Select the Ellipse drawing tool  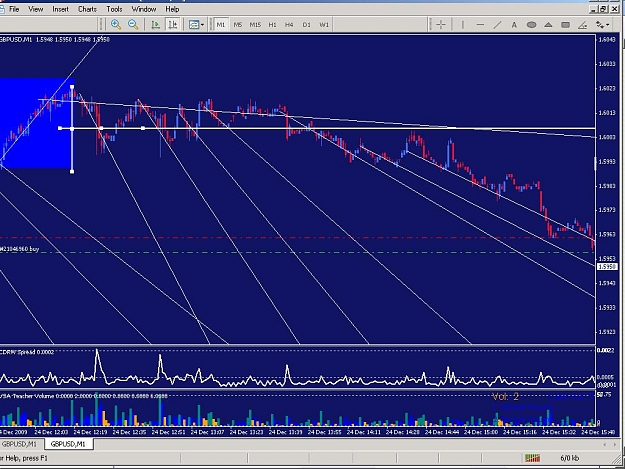[531, 25]
